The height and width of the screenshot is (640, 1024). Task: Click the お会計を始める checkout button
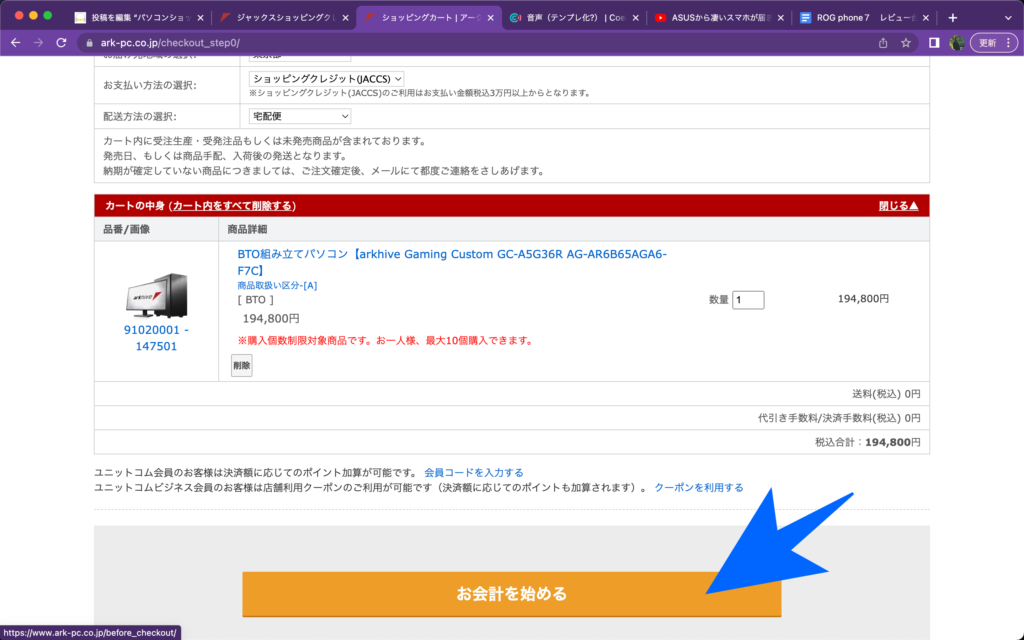pyautogui.click(x=511, y=594)
